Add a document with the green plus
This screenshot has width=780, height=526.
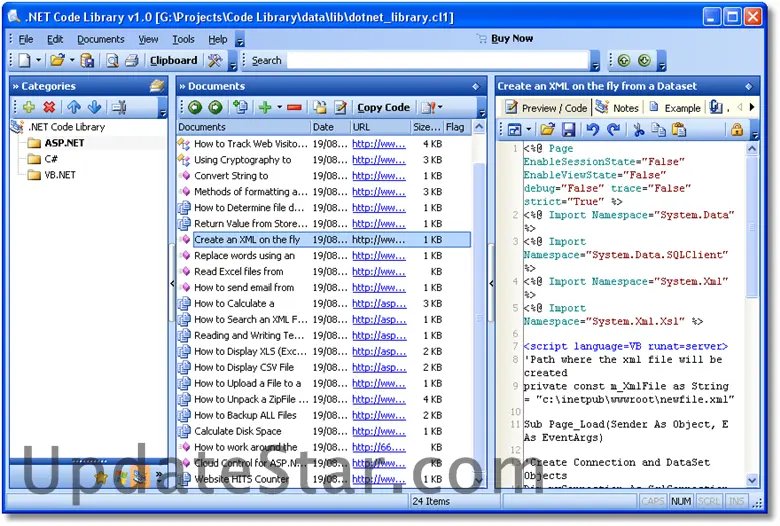pos(266,107)
